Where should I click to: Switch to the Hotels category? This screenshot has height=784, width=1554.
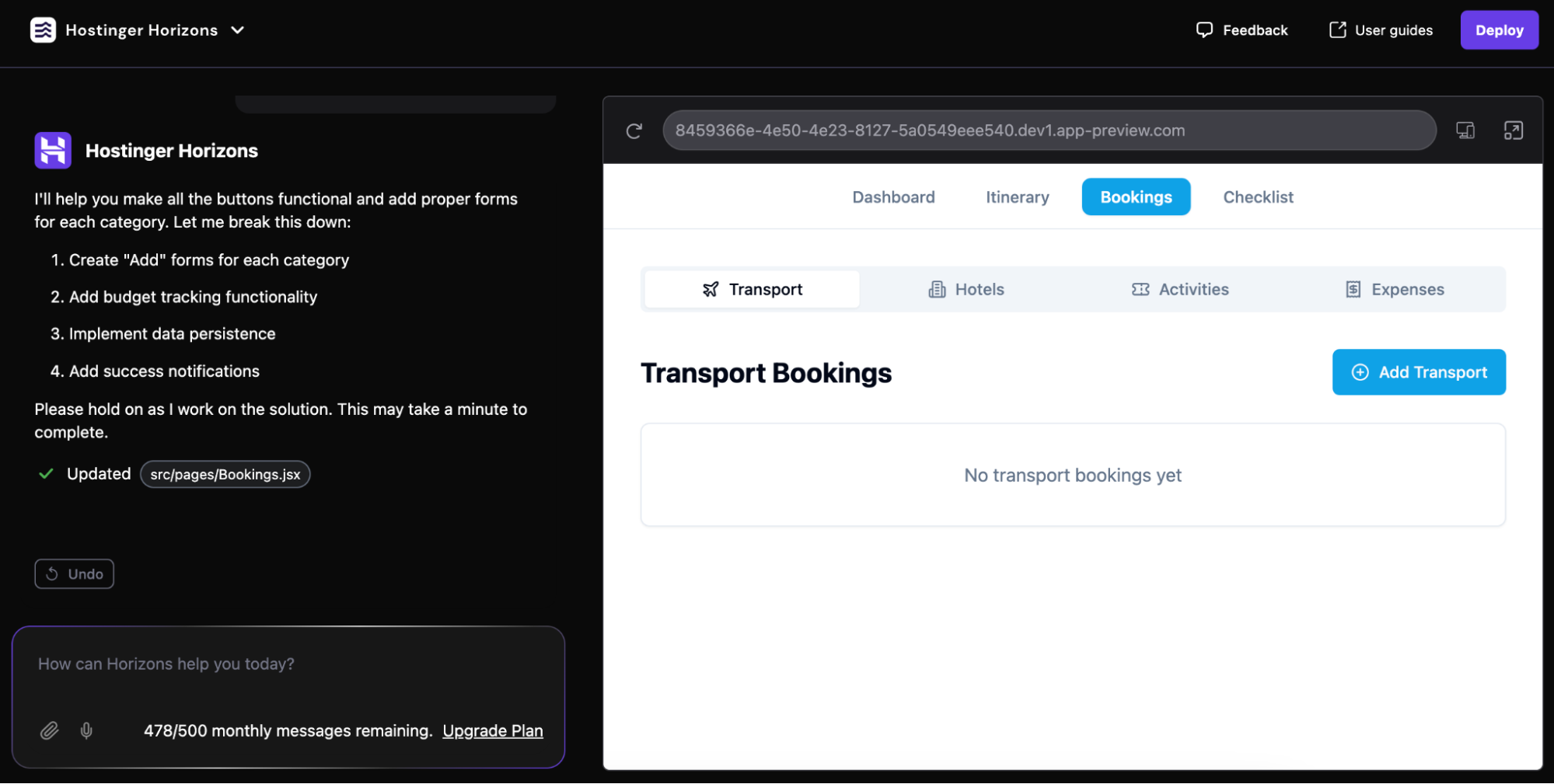click(966, 289)
